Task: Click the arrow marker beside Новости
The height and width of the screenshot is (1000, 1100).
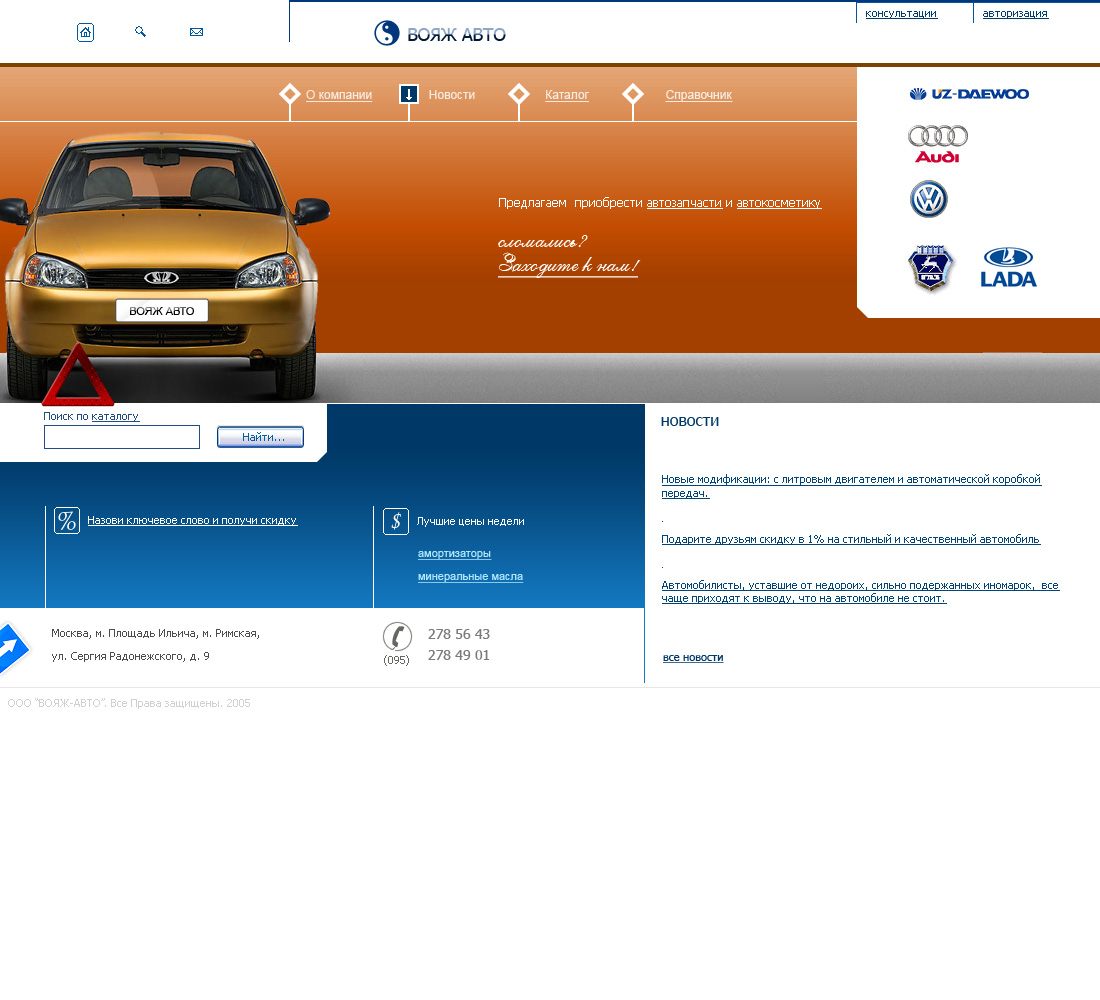Action: point(409,94)
